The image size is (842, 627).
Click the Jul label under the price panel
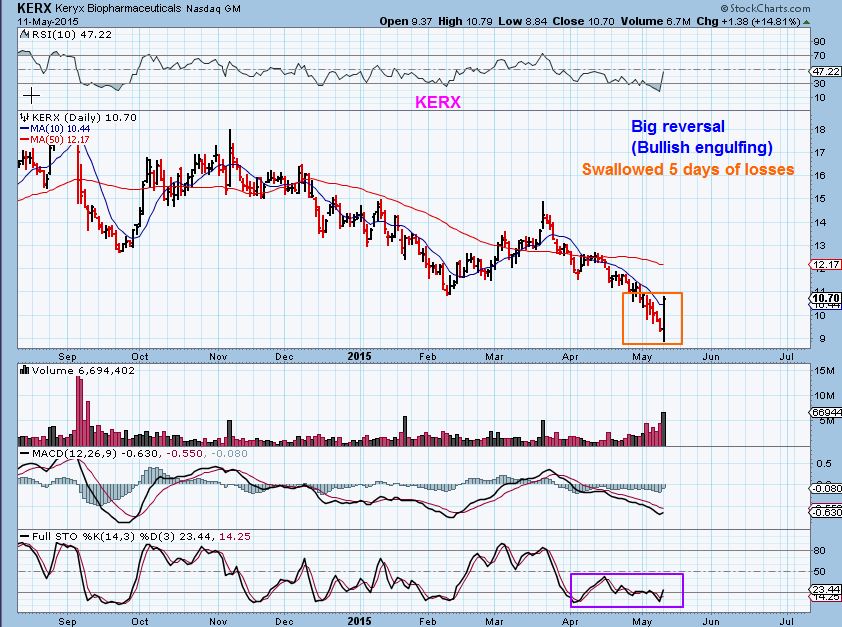click(x=787, y=356)
